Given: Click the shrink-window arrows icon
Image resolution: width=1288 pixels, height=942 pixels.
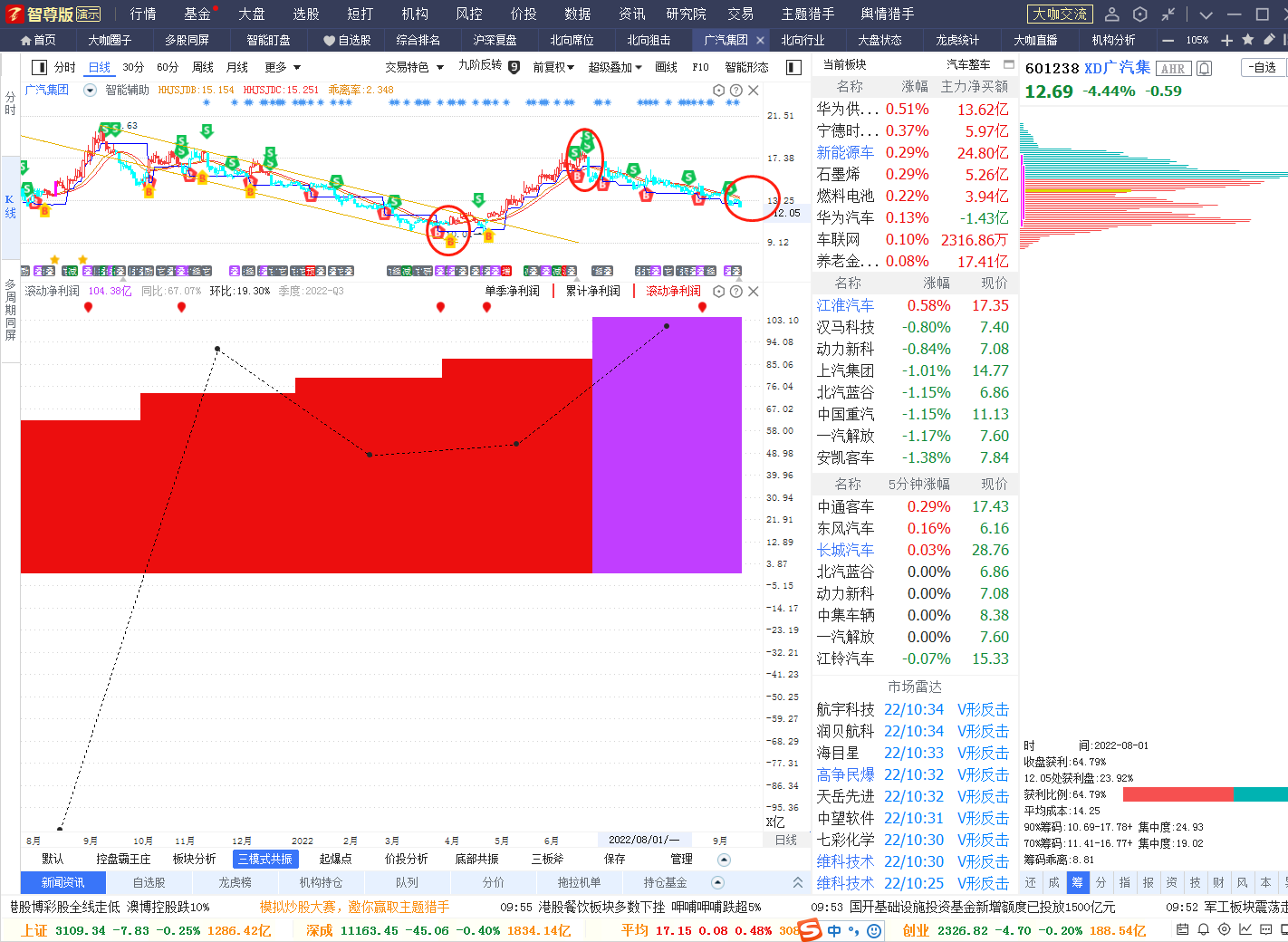Looking at the screenshot, I should pyautogui.click(x=1168, y=14).
